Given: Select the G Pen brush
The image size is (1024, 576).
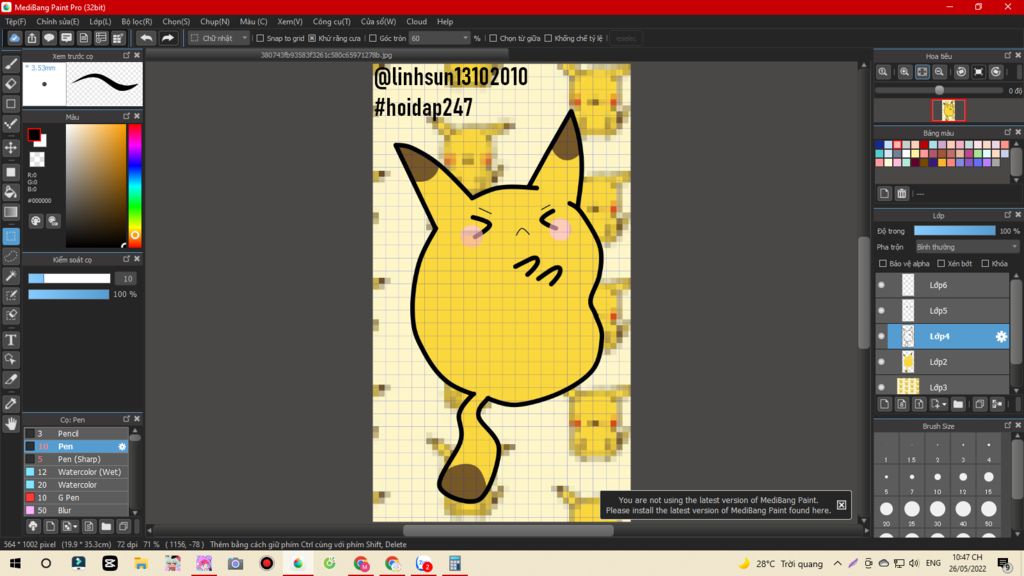Looking at the screenshot, I should pyautogui.click(x=76, y=498).
